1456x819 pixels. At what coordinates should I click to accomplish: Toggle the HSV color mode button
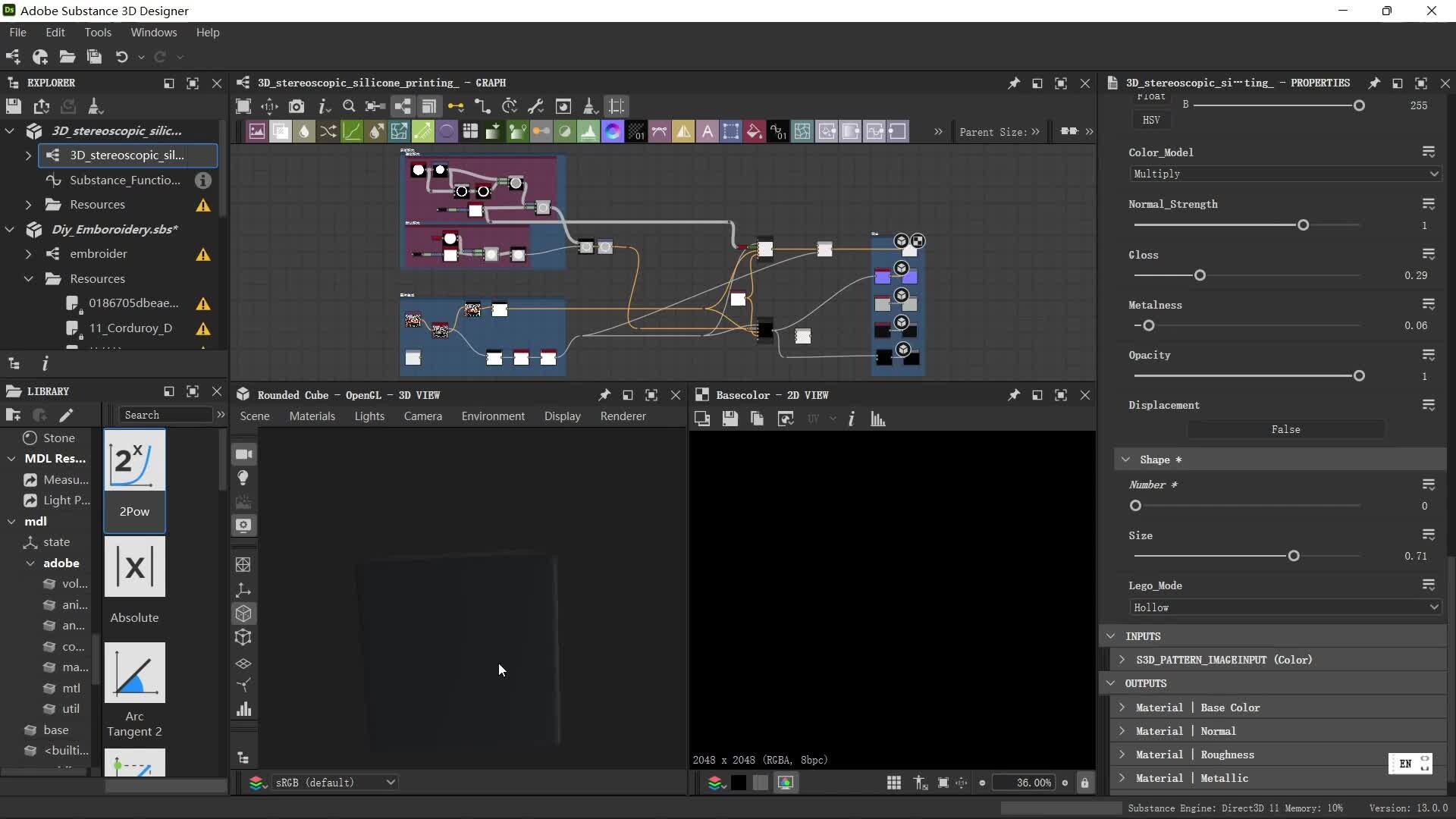pyautogui.click(x=1150, y=120)
